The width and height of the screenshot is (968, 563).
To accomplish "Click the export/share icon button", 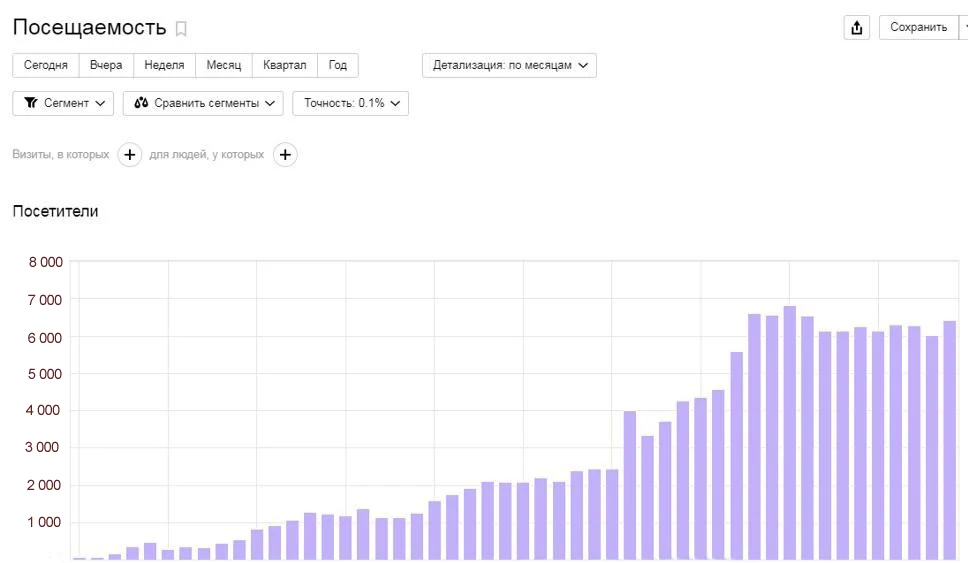I will tap(856, 28).
